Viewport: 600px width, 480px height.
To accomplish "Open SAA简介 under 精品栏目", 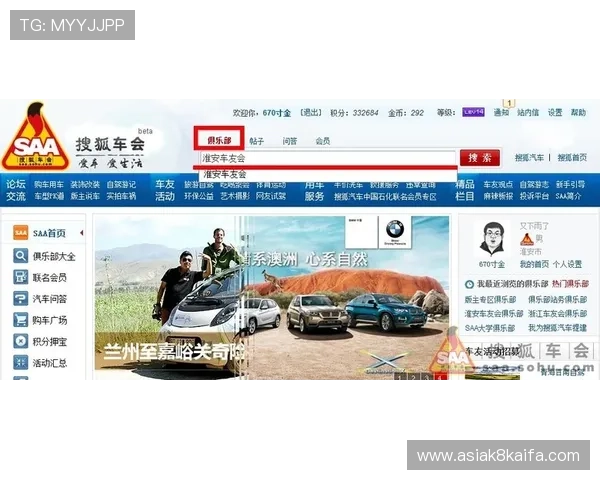I will click(x=569, y=196).
